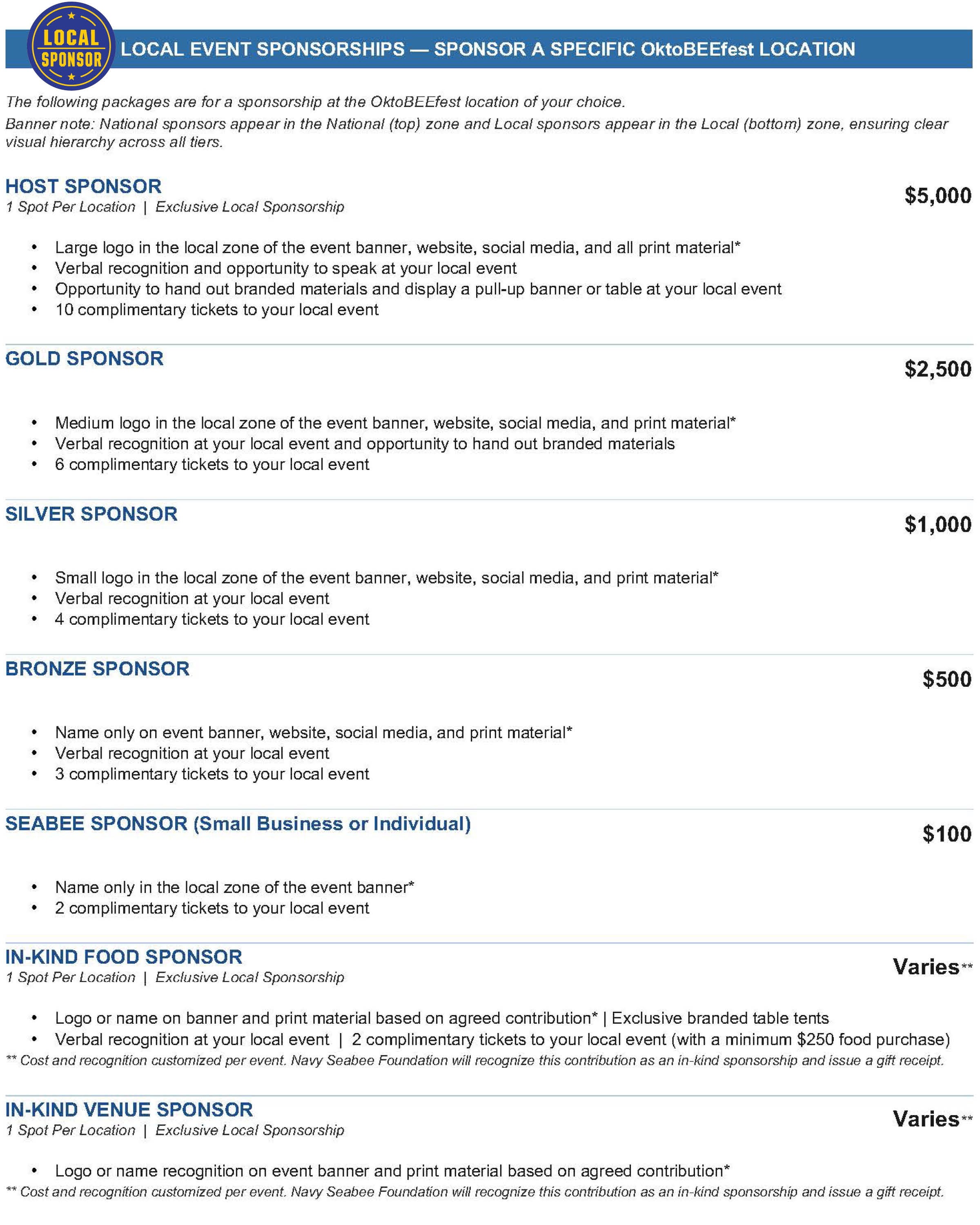Click the Local Sponsor badge logo
Screen dimensions: 980x1225
71,46
